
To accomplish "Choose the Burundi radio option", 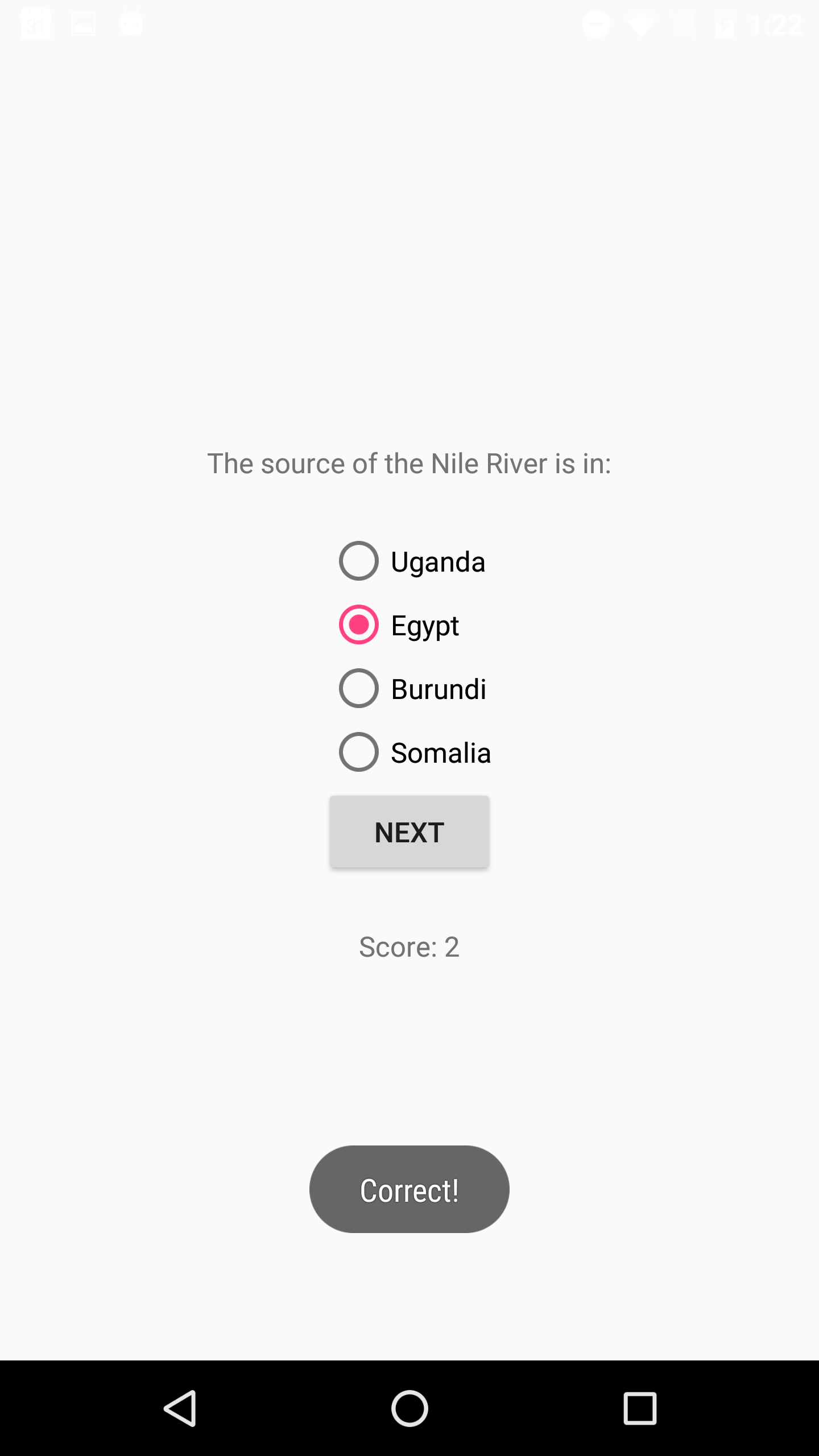I will pos(412,689).
